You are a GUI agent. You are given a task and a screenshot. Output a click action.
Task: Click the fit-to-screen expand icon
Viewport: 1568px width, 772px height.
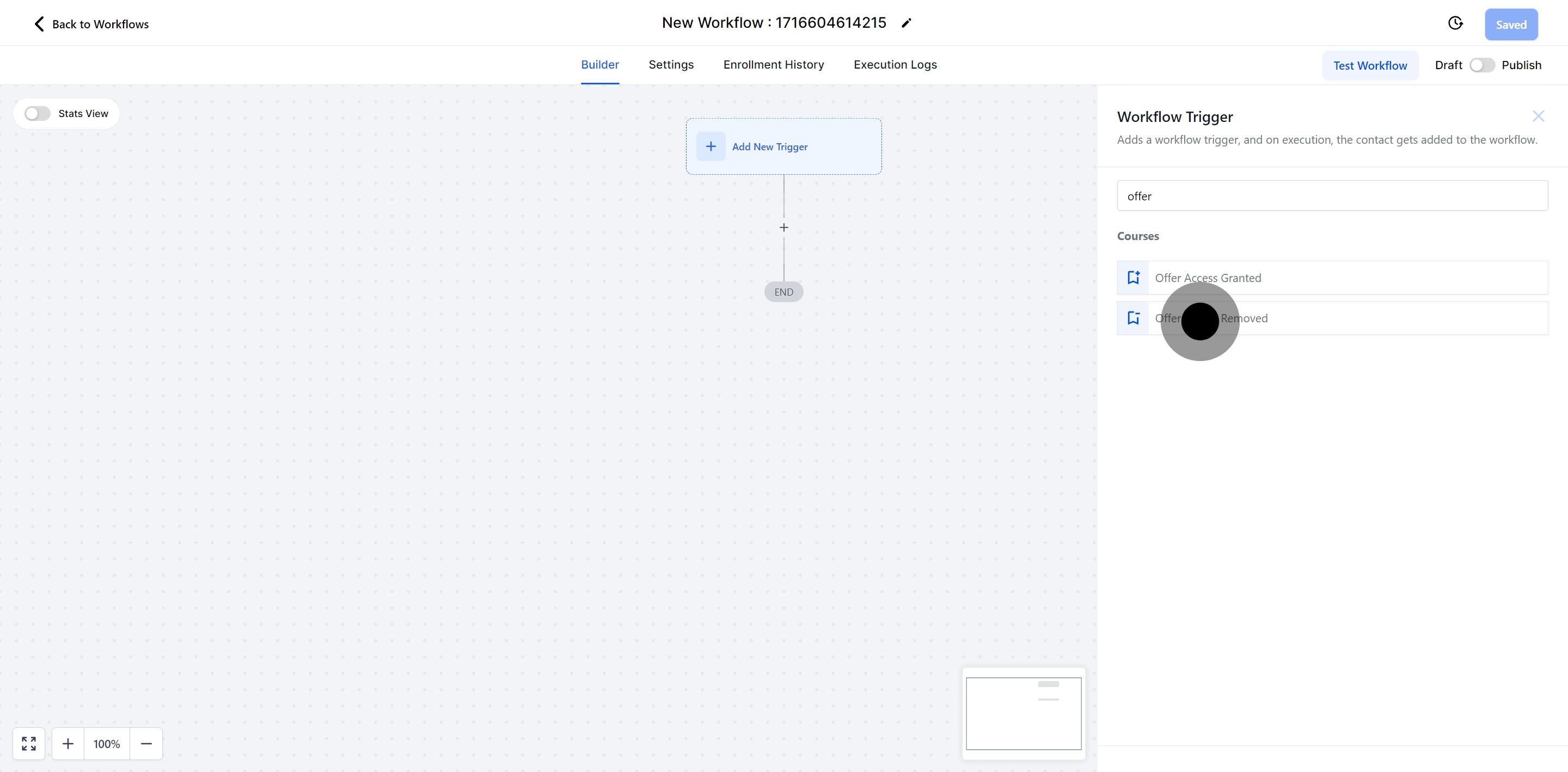pos(29,743)
